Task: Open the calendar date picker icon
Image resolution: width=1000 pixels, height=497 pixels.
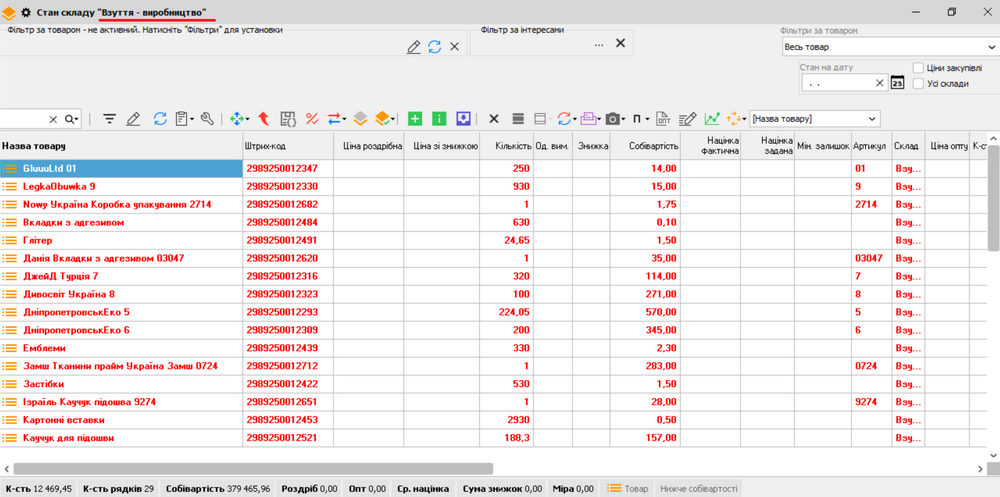Action: click(897, 83)
